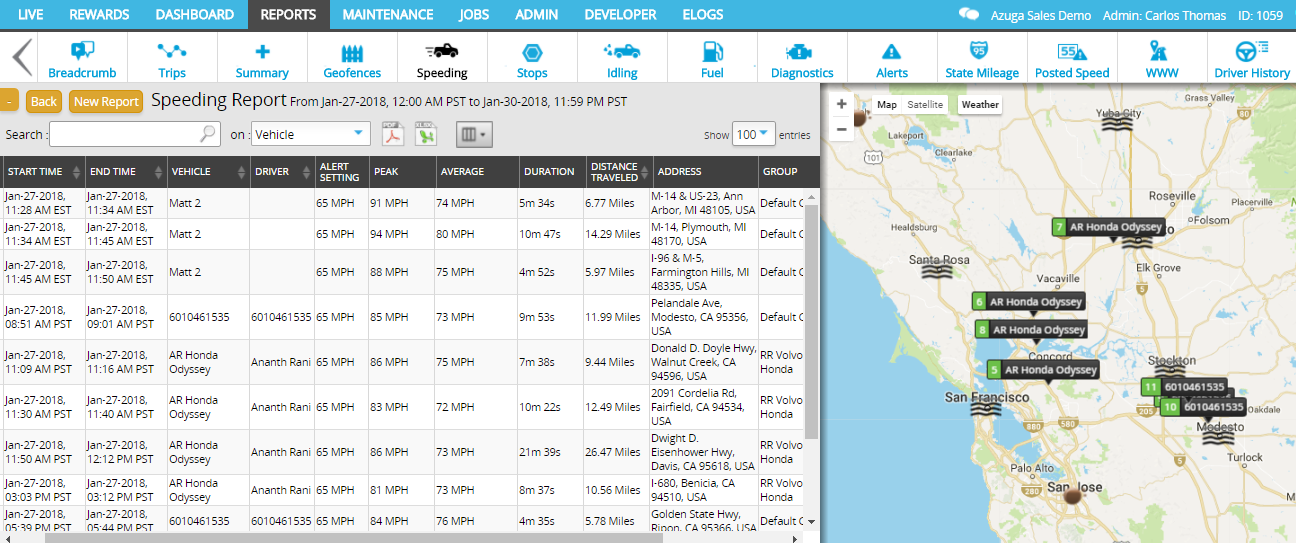Click the search magnifier icon
The image size is (1296, 543).
click(x=208, y=134)
